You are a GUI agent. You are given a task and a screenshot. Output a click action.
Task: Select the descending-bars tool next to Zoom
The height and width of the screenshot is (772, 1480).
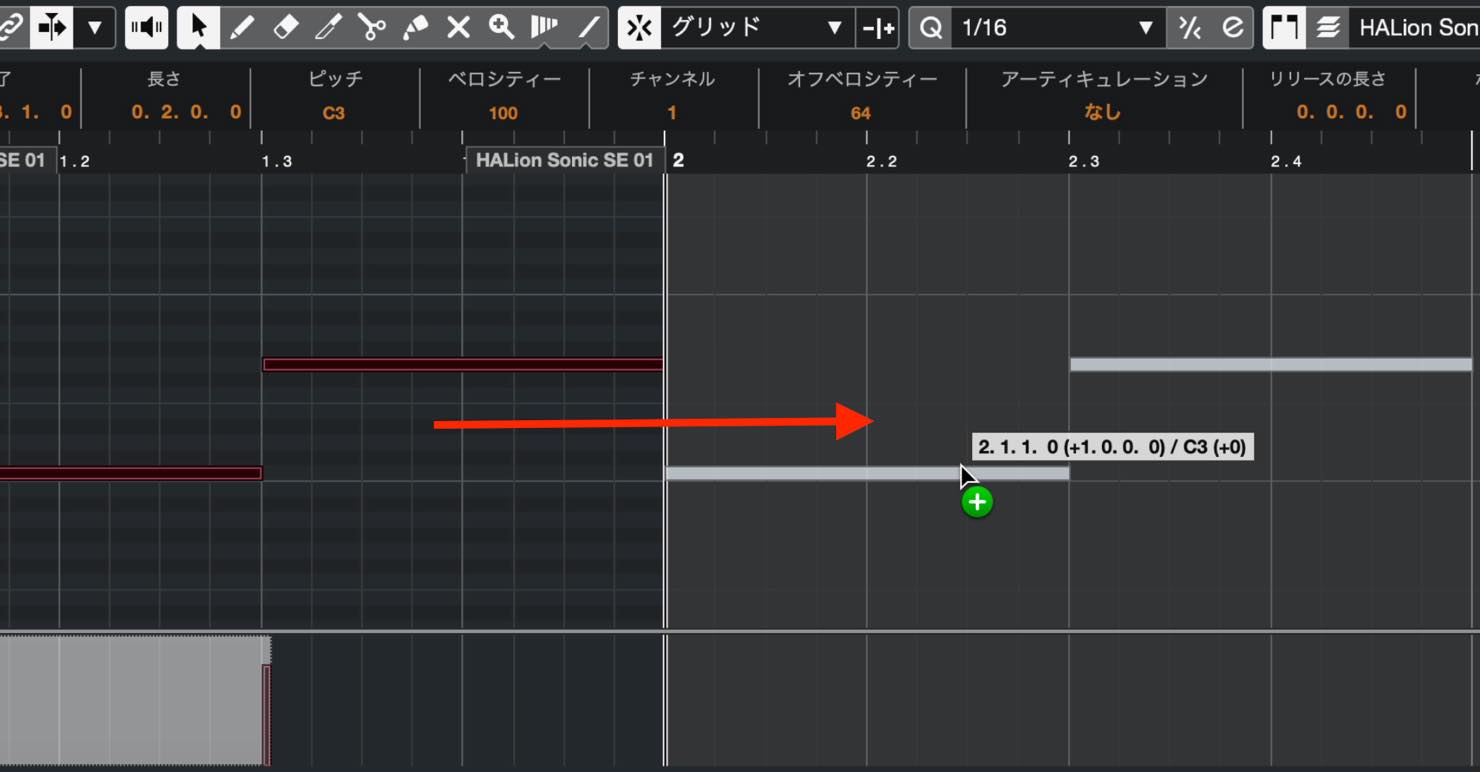[x=544, y=28]
